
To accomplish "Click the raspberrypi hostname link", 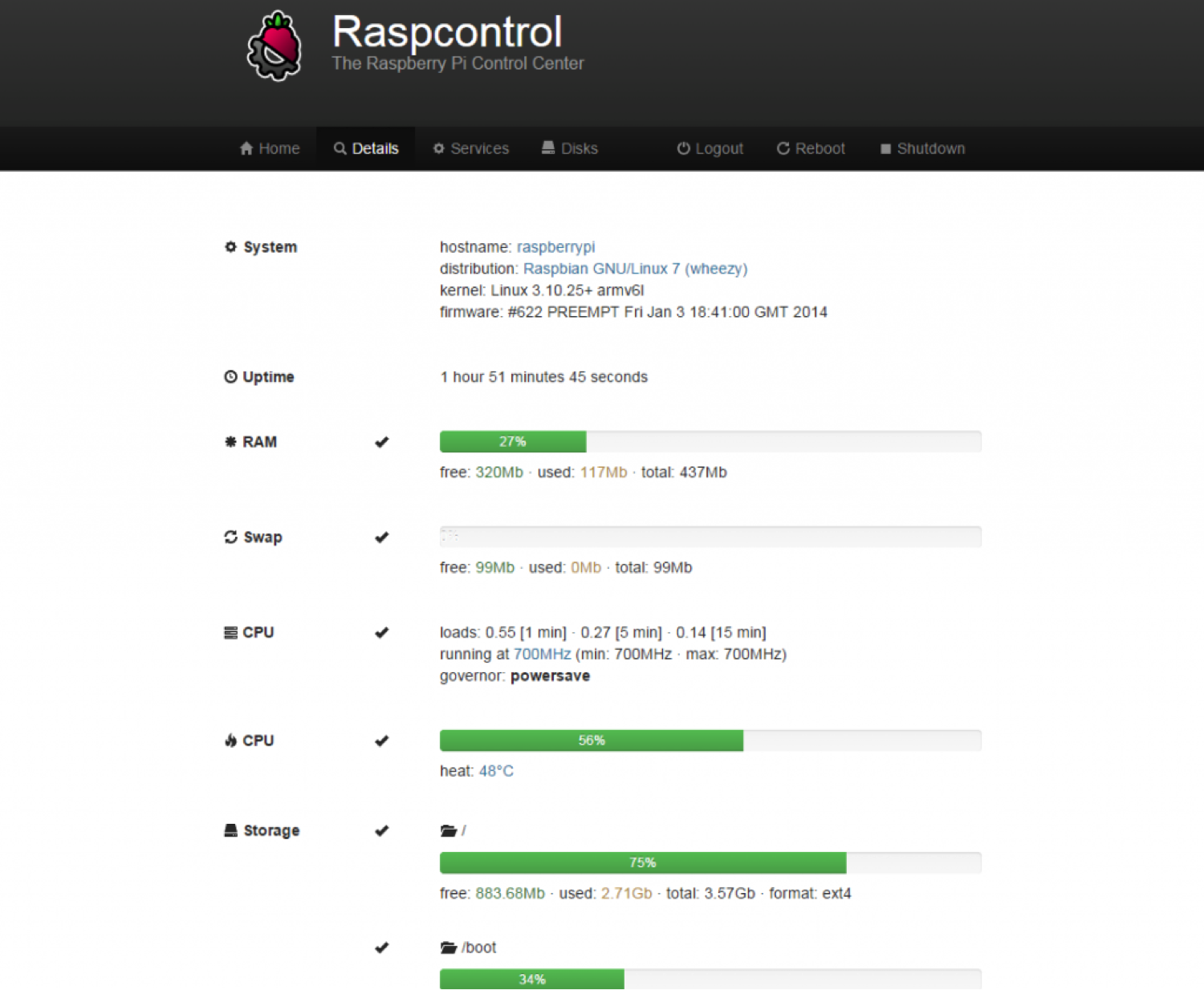I will [x=555, y=247].
